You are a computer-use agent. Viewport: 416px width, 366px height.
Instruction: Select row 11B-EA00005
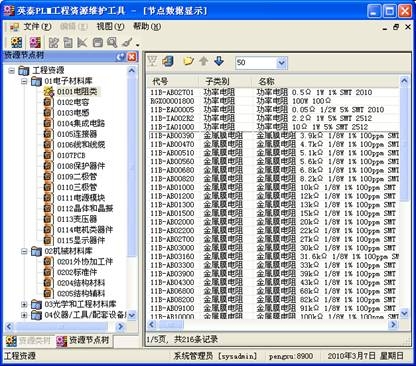click(x=273, y=110)
